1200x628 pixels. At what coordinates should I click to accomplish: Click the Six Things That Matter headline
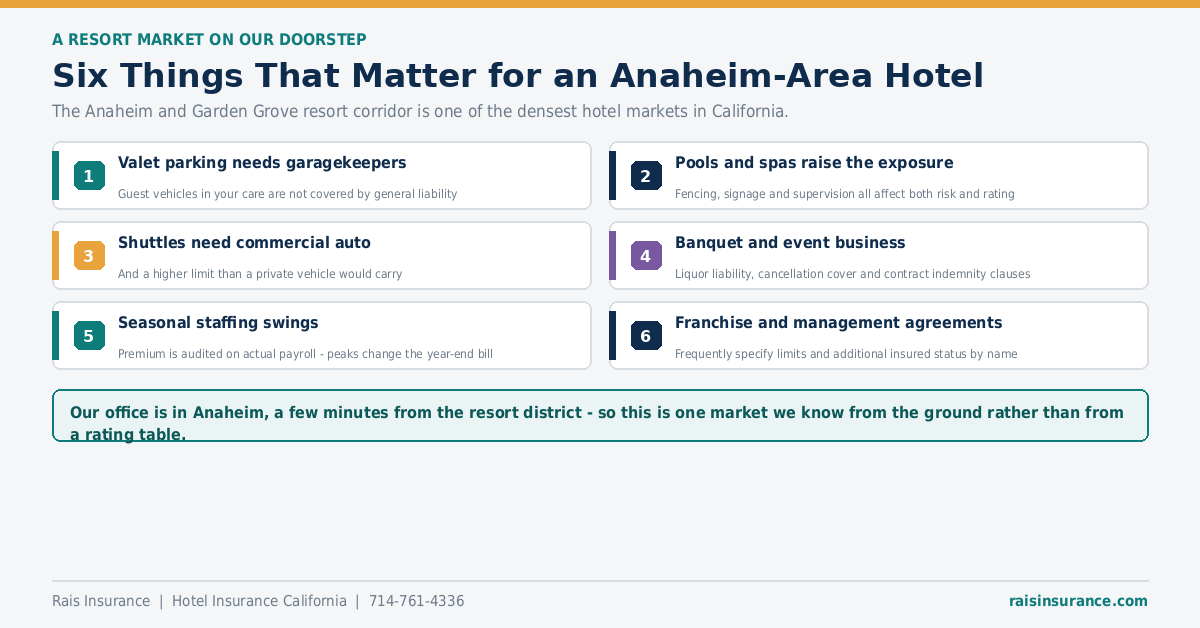click(x=518, y=76)
